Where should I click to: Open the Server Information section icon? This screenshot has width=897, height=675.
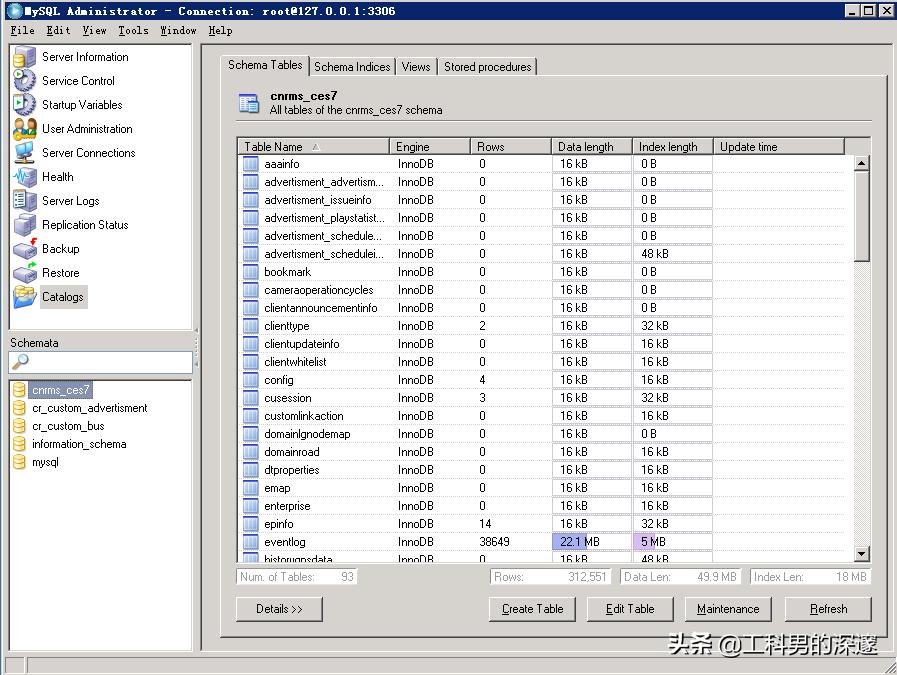coord(25,57)
